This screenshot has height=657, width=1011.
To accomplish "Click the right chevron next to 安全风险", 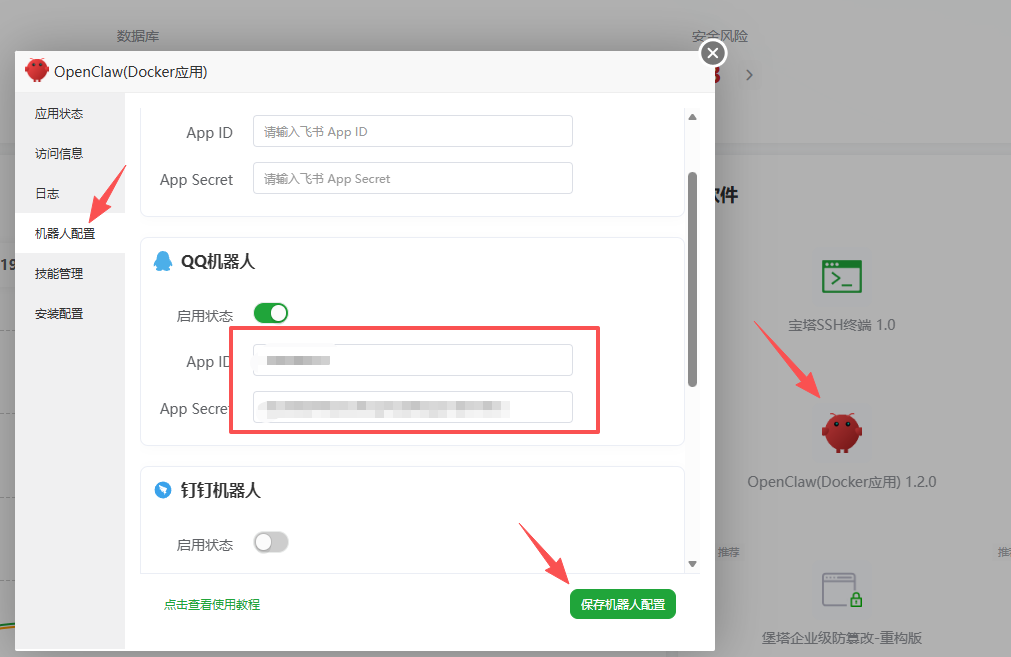I will pos(749,75).
